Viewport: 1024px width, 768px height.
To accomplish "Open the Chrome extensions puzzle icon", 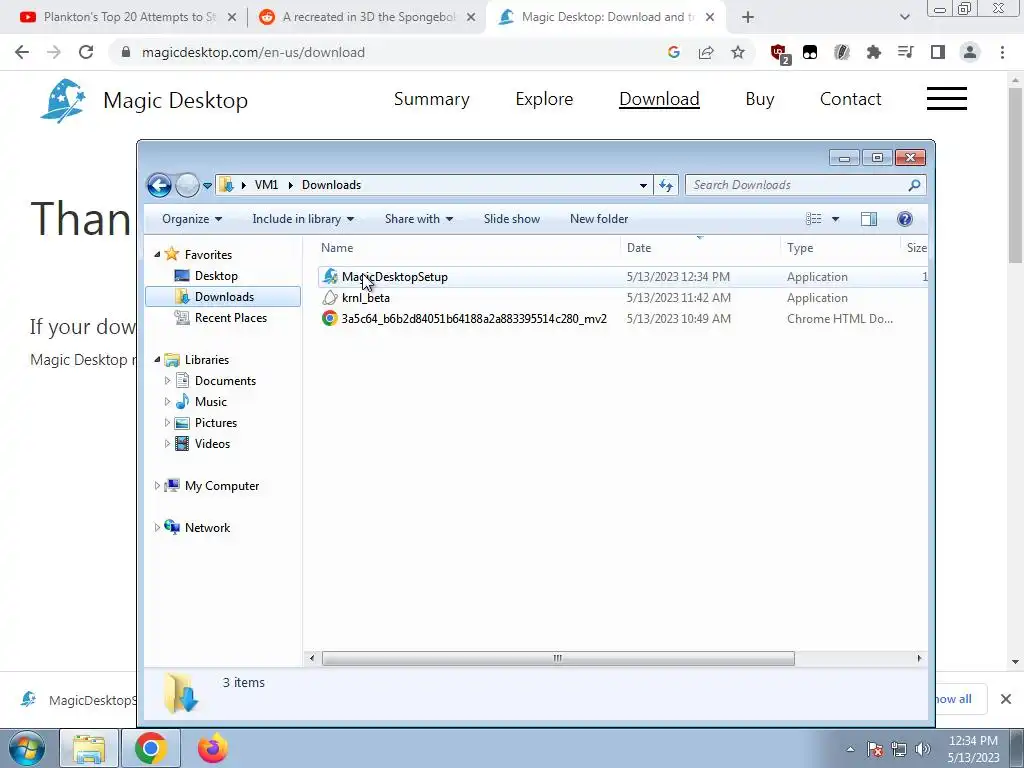I will [x=874, y=52].
